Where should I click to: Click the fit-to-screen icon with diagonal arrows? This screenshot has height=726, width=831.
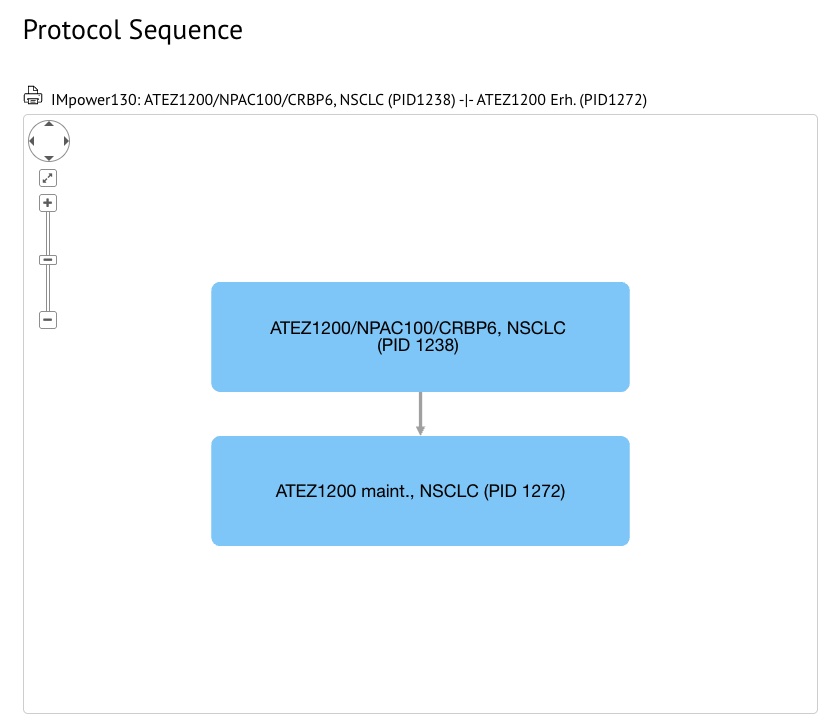(x=47, y=177)
